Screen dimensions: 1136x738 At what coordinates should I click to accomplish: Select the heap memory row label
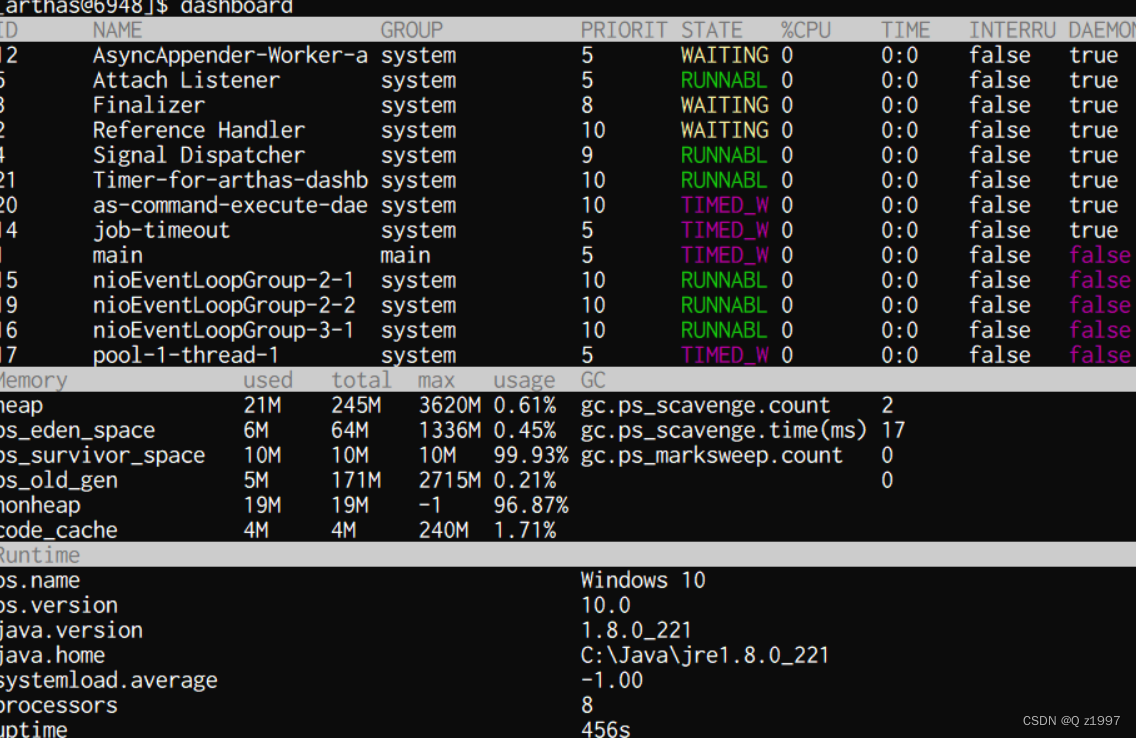(x=22, y=406)
